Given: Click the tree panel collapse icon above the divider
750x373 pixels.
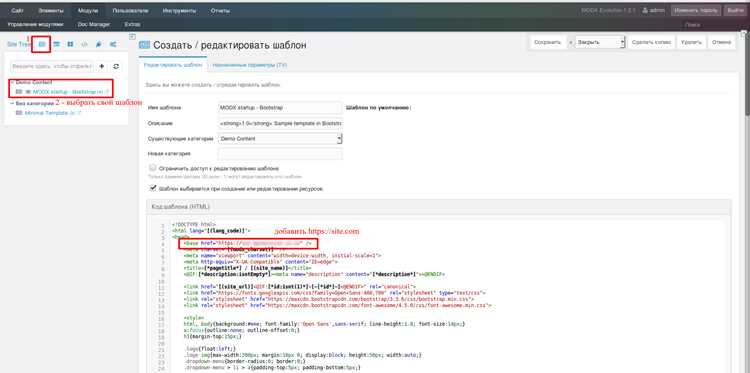Looking at the screenshot, I should click(x=132, y=36).
